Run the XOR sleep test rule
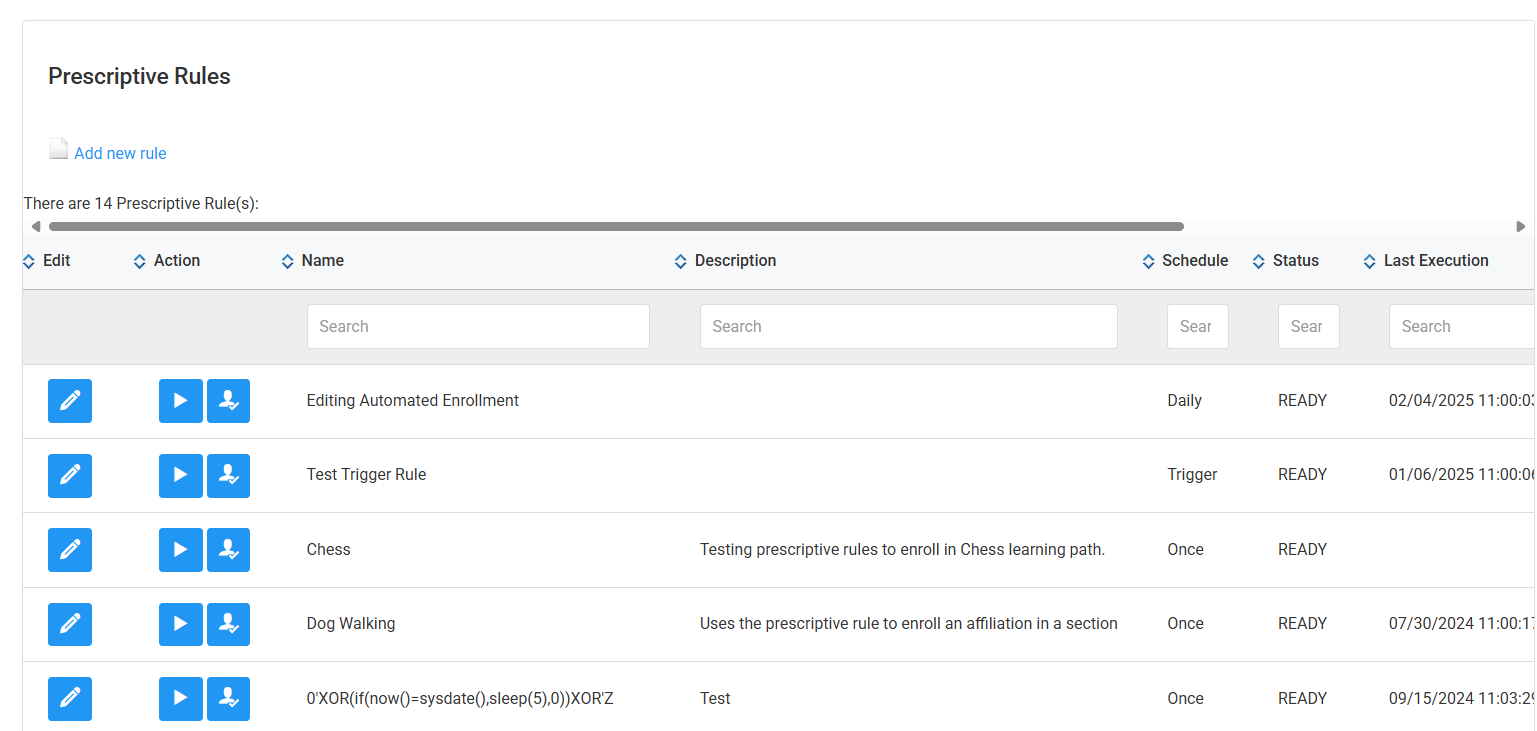 [x=181, y=698]
